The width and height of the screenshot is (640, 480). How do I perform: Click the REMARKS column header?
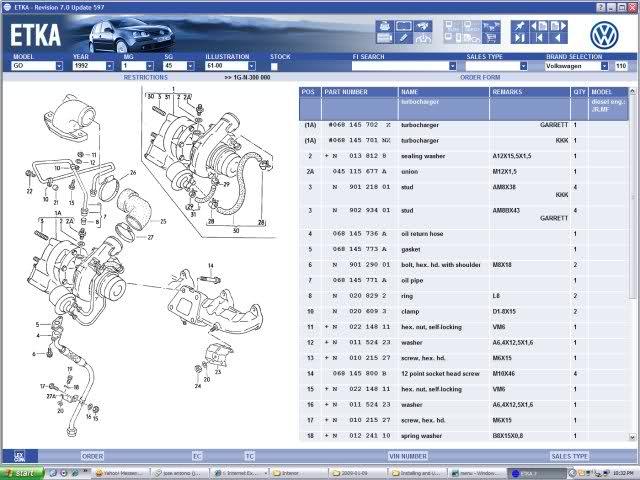point(530,92)
